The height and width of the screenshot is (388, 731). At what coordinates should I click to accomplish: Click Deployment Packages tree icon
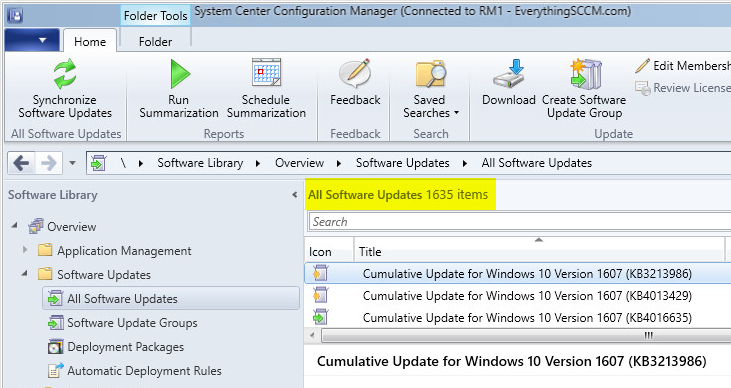click(x=55, y=346)
